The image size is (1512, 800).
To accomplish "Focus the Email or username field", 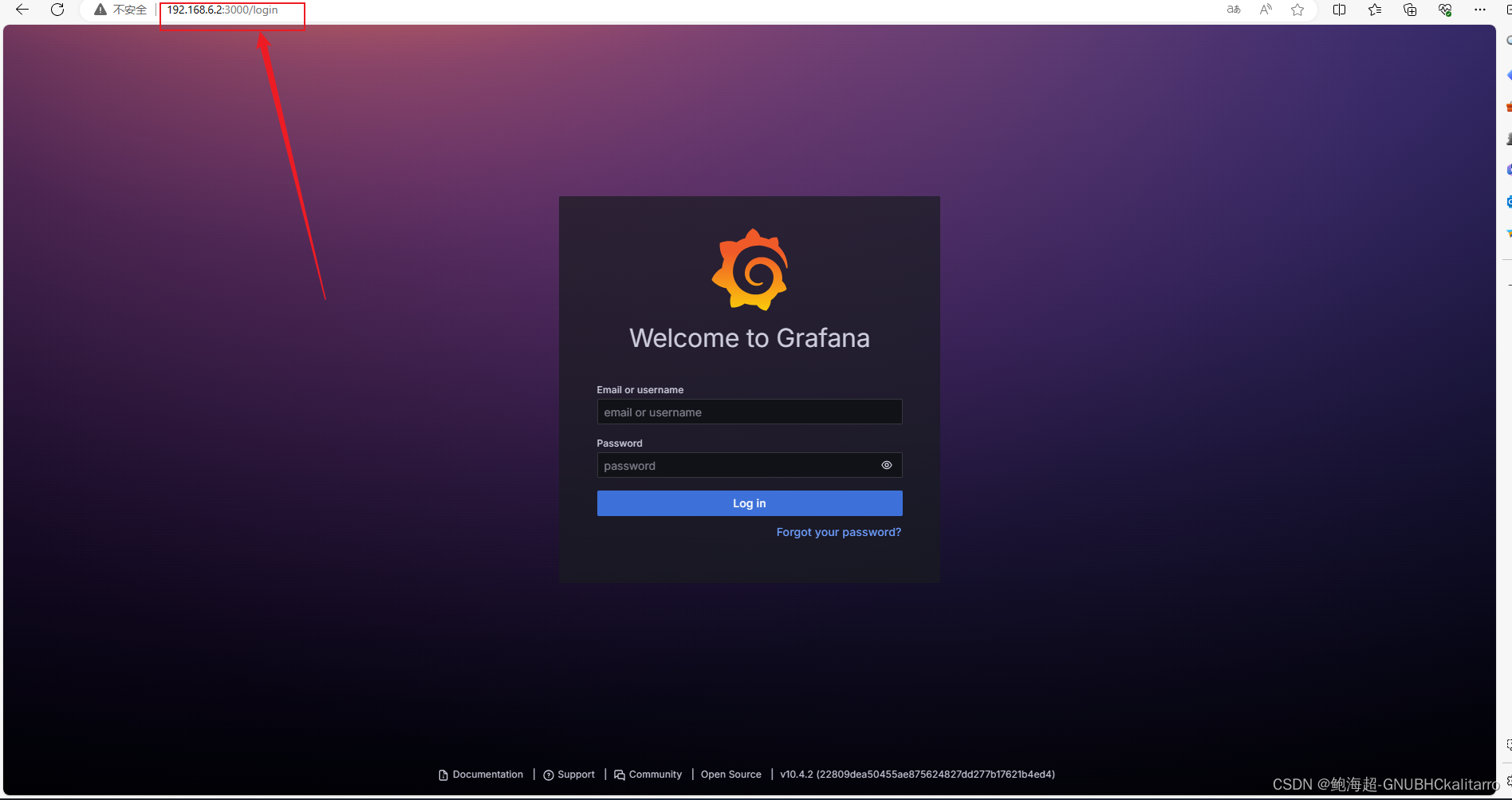I will (x=750, y=412).
